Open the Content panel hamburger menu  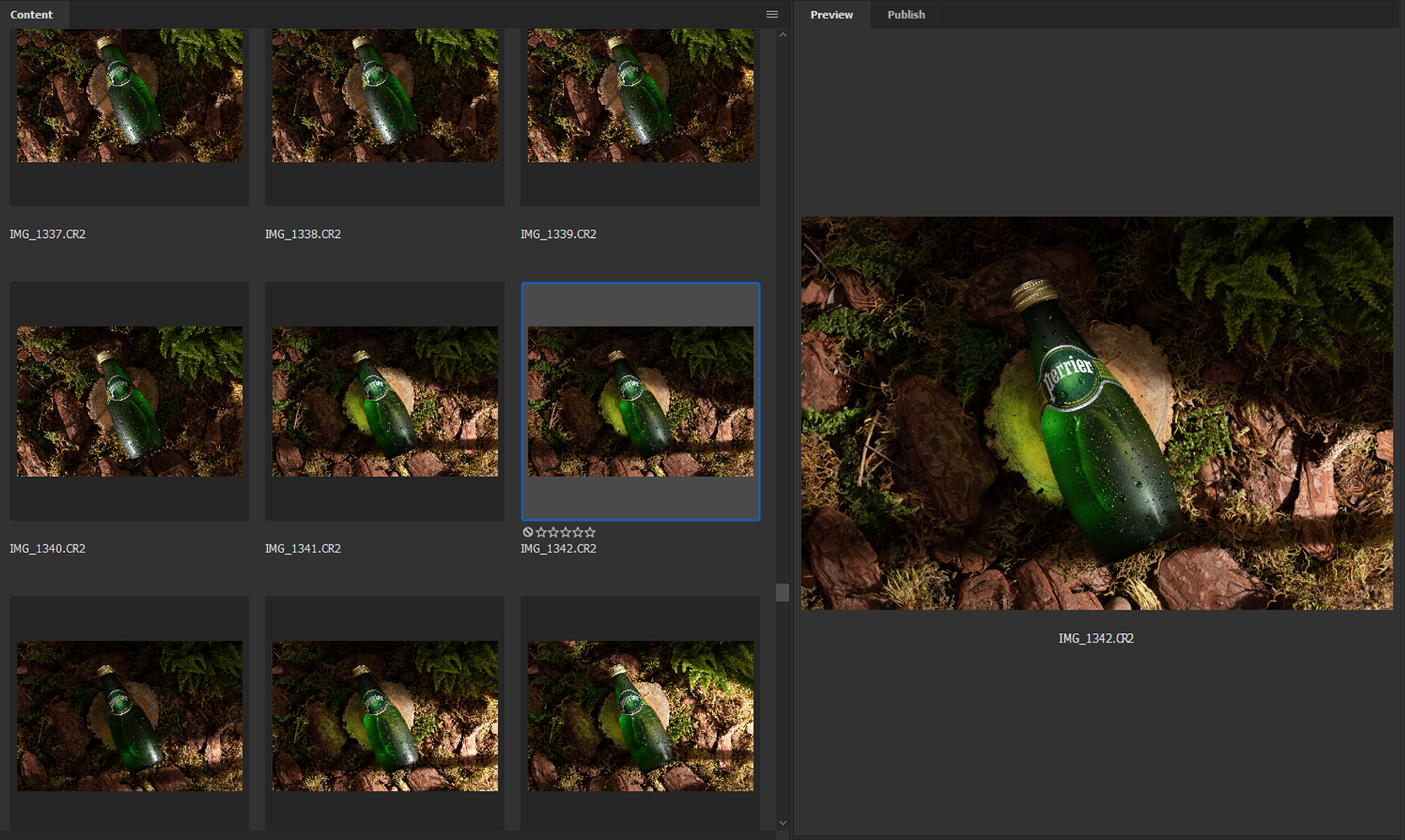tap(771, 15)
